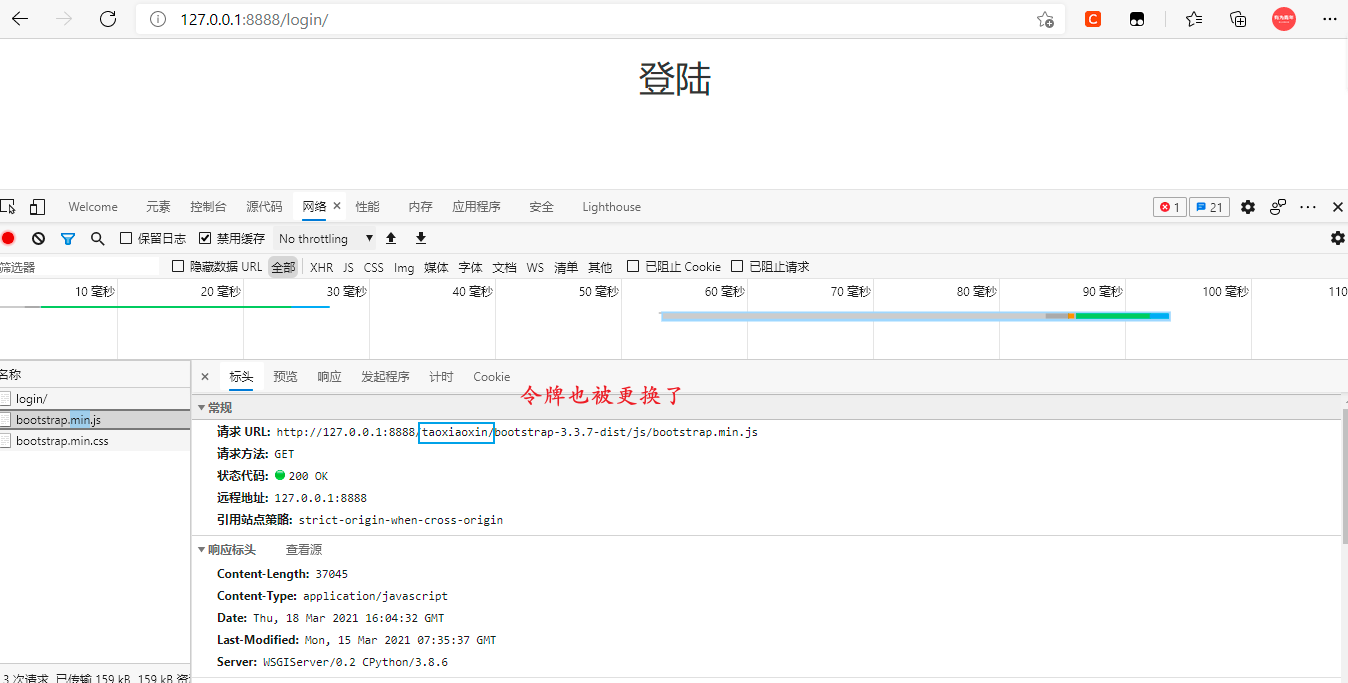Toggle the network filter funnel
Image resolution: width=1348 pixels, height=683 pixels.
[68, 238]
